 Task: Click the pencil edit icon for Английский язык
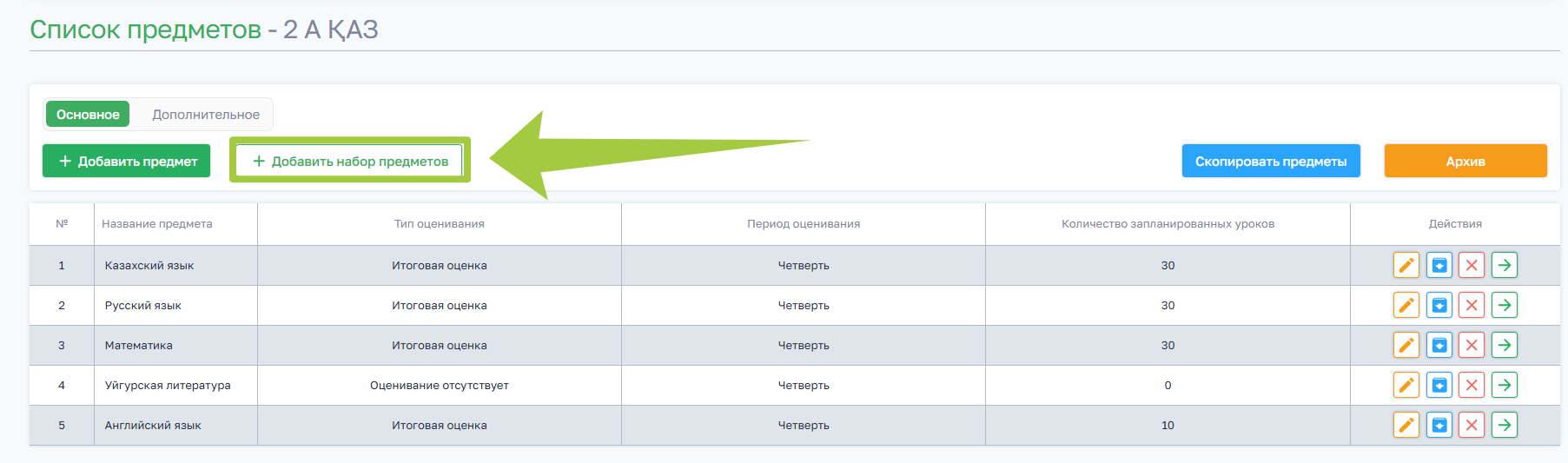click(x=1406, y=425)
